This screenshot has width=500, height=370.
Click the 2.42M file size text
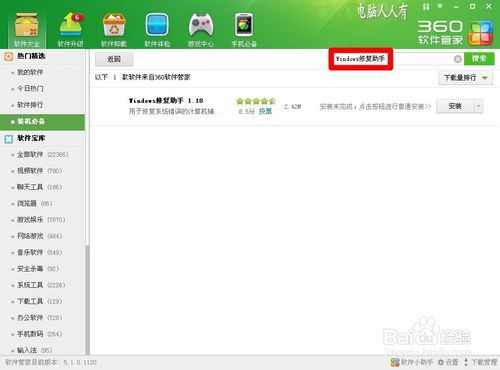click(292, 107)
